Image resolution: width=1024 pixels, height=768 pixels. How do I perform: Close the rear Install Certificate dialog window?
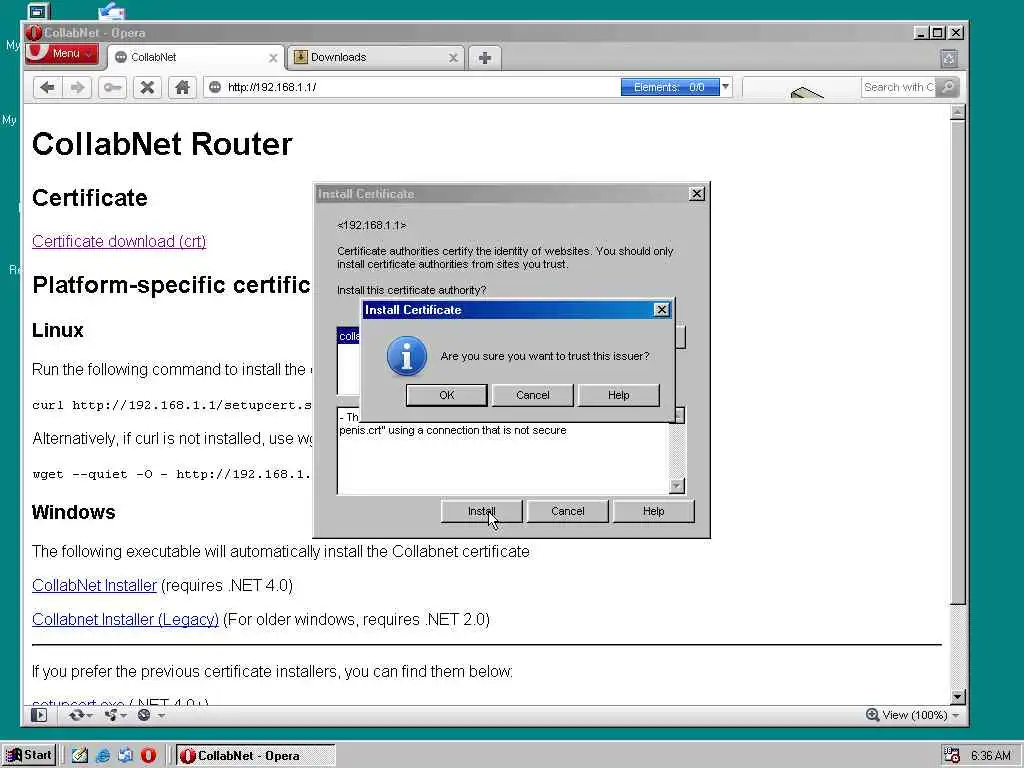click(697, 194)
